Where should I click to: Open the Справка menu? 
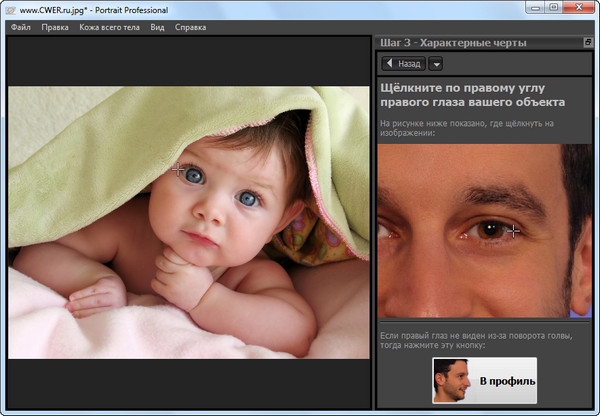coord(190,27)
